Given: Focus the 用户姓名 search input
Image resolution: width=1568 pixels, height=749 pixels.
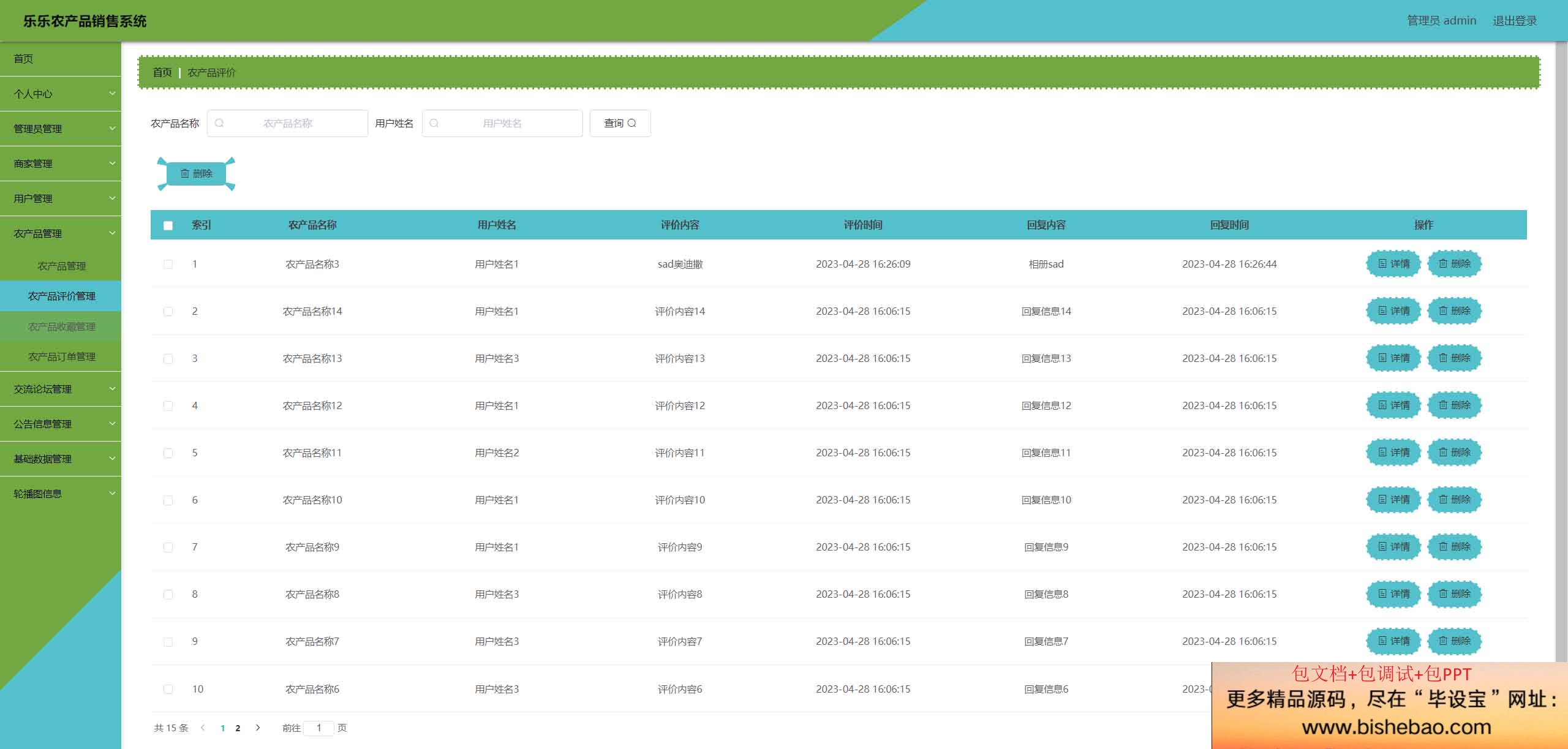Looking at the screenshot, I should click(502, 123).
